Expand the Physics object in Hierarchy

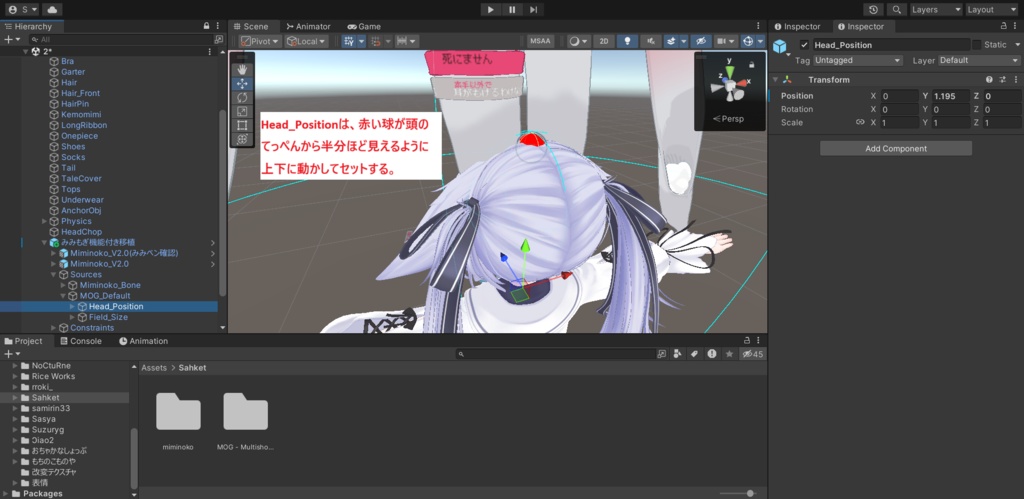click(x=44, y=221)
